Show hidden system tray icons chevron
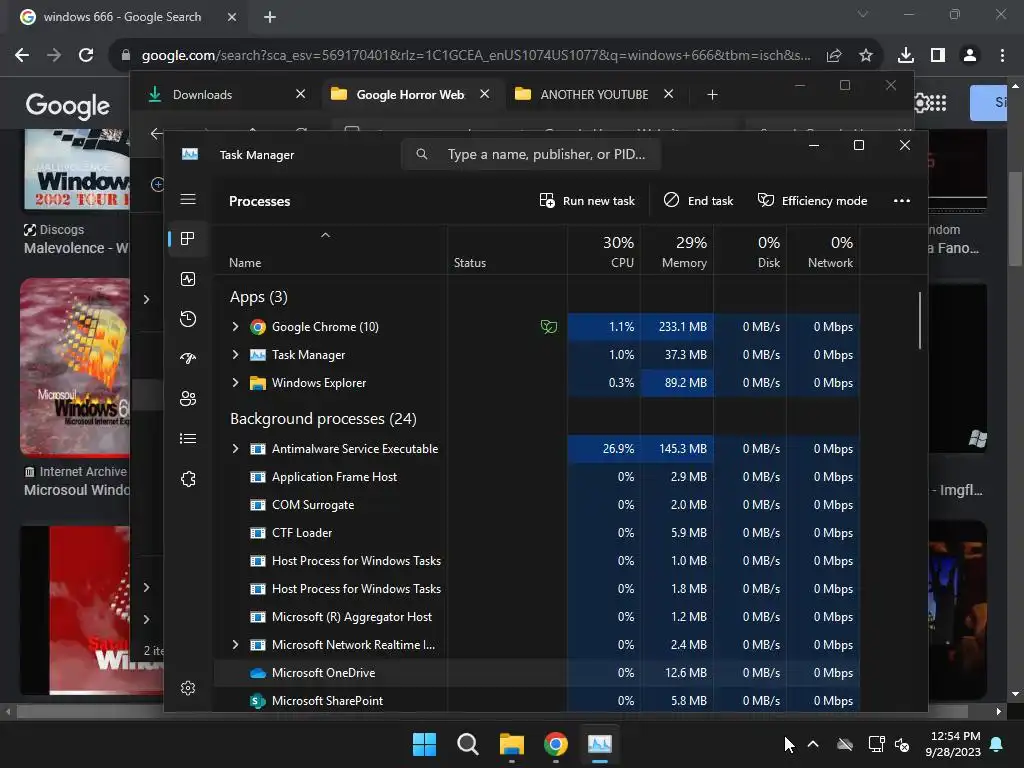 pos(813,744)
